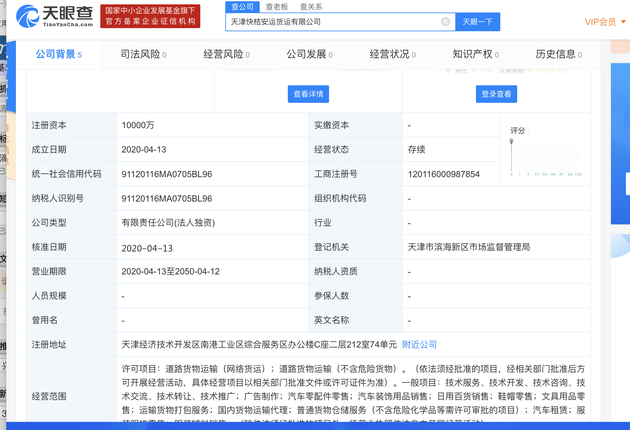Select the 统一社会信用代码 value 91120116MA0705BL96
The height and width of the screenshot is (430, 630).
point(167,174)
